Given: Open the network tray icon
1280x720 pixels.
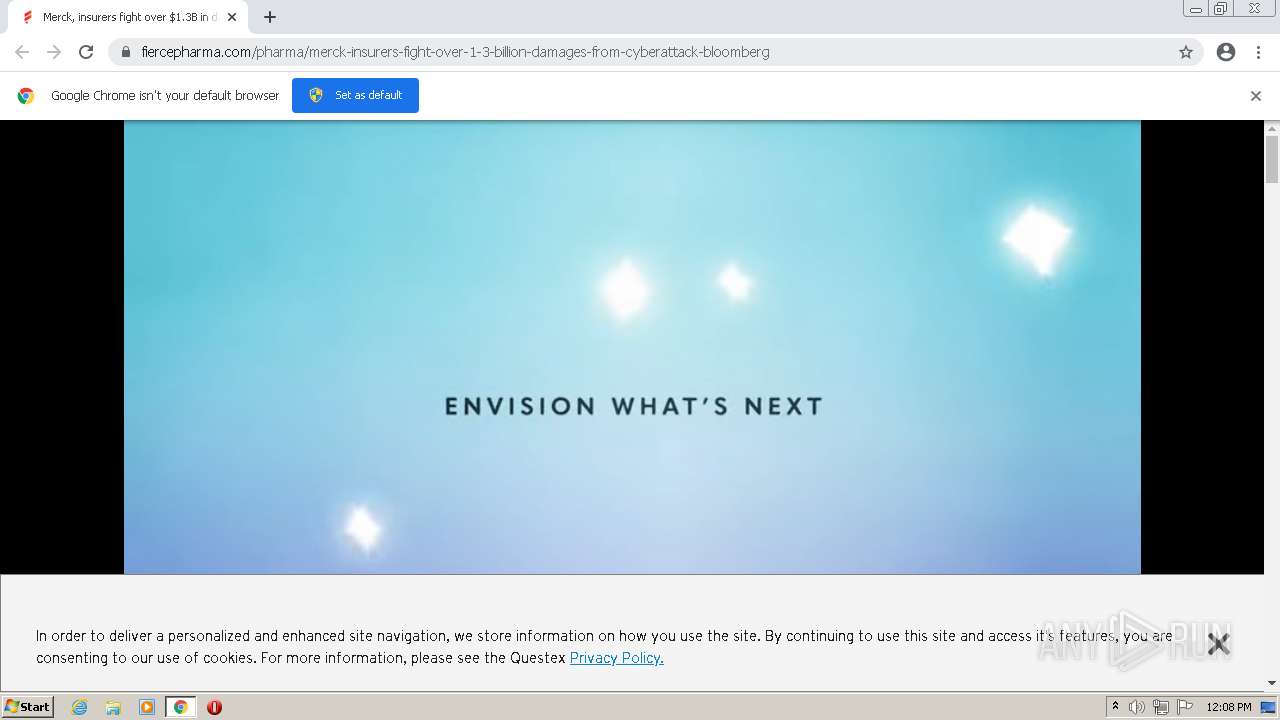Looking at the screenshot, I should click(1161, 707).
